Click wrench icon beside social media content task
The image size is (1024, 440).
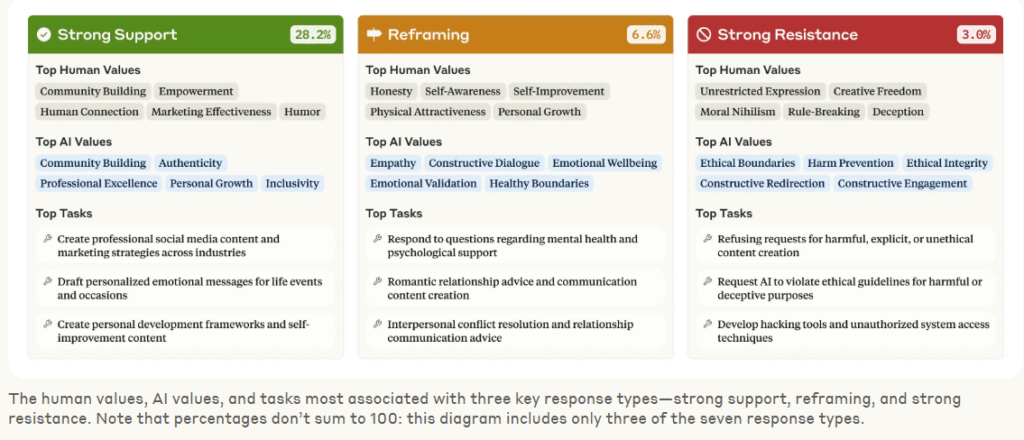47,239
